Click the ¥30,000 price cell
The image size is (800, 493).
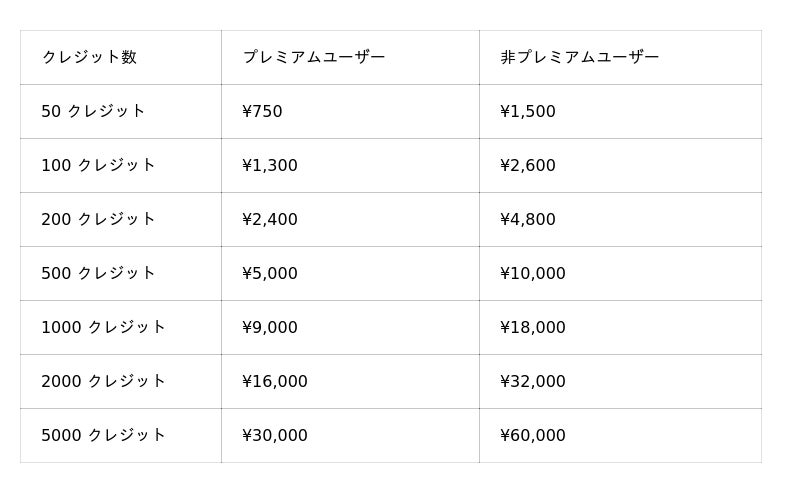(x=275, y=435)
